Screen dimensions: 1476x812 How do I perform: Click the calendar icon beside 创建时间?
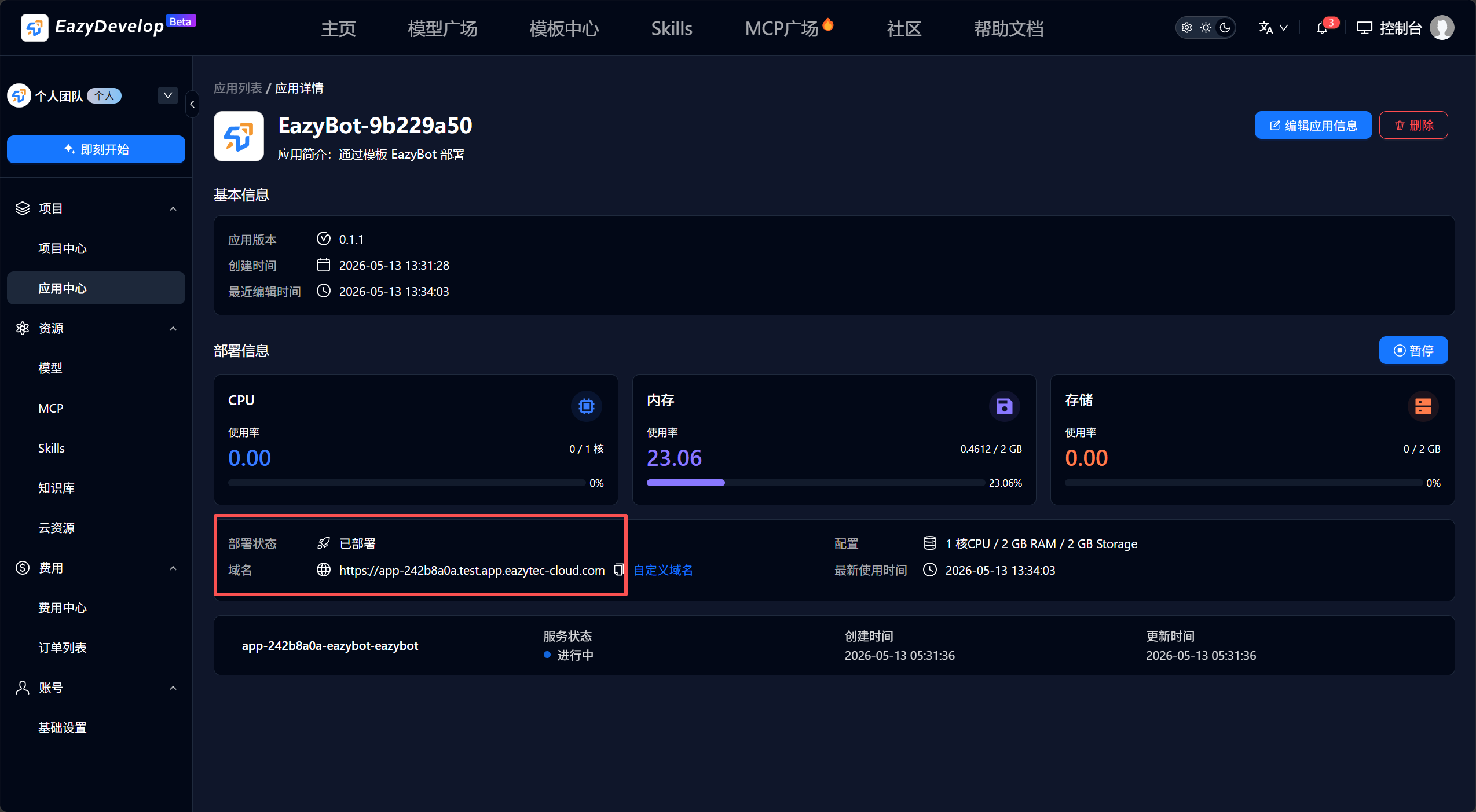pos(324,265)
